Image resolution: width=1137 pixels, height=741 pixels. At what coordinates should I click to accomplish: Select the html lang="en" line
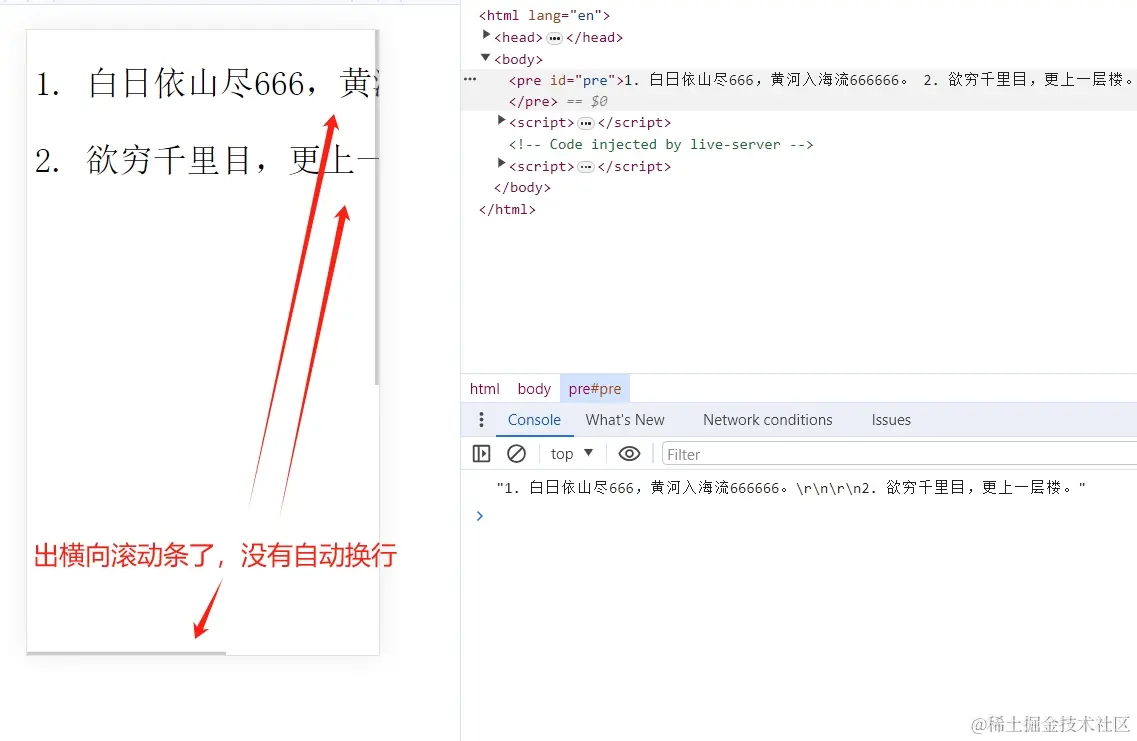[544, 15]
